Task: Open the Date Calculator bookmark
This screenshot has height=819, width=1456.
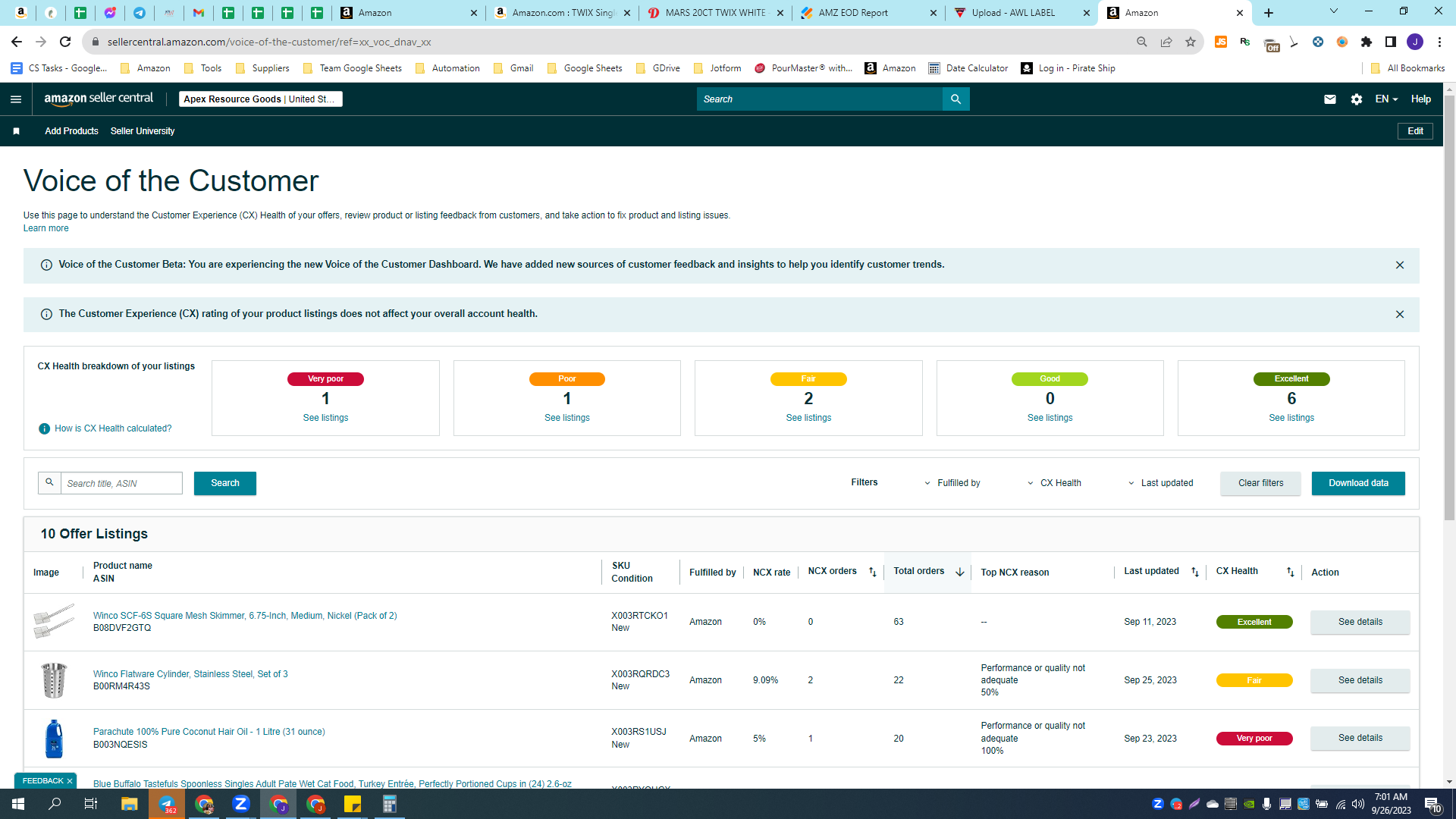Action: 968,68
